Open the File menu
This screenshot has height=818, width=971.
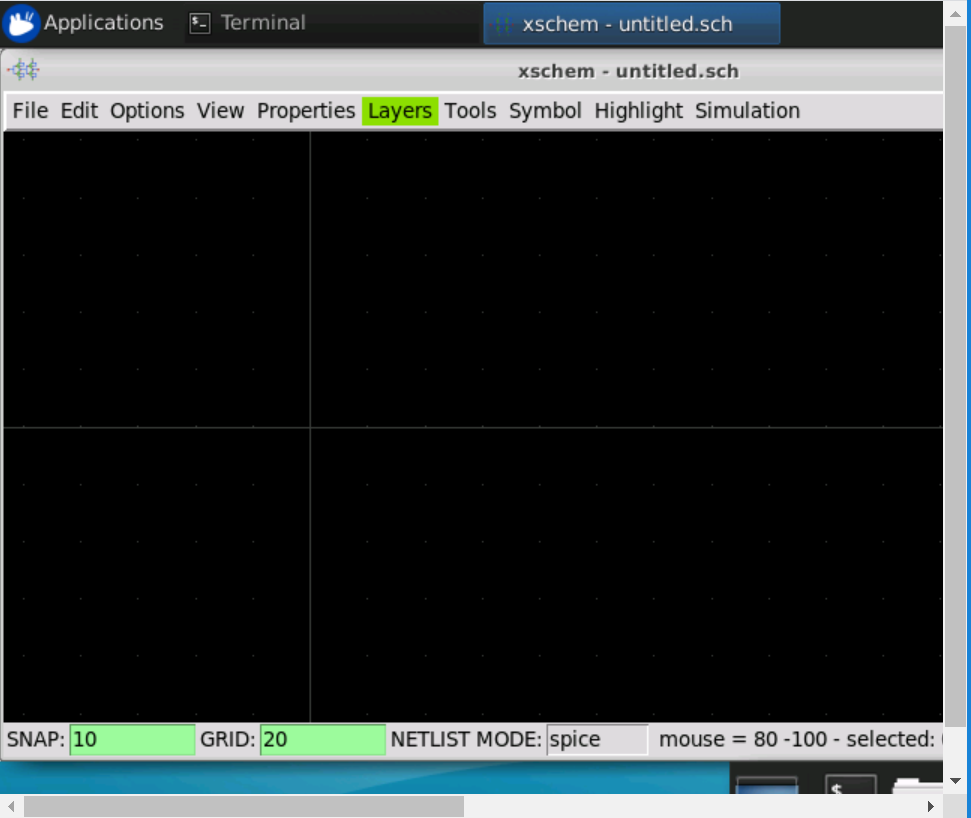pyautogui.click(x=30, y=111)
